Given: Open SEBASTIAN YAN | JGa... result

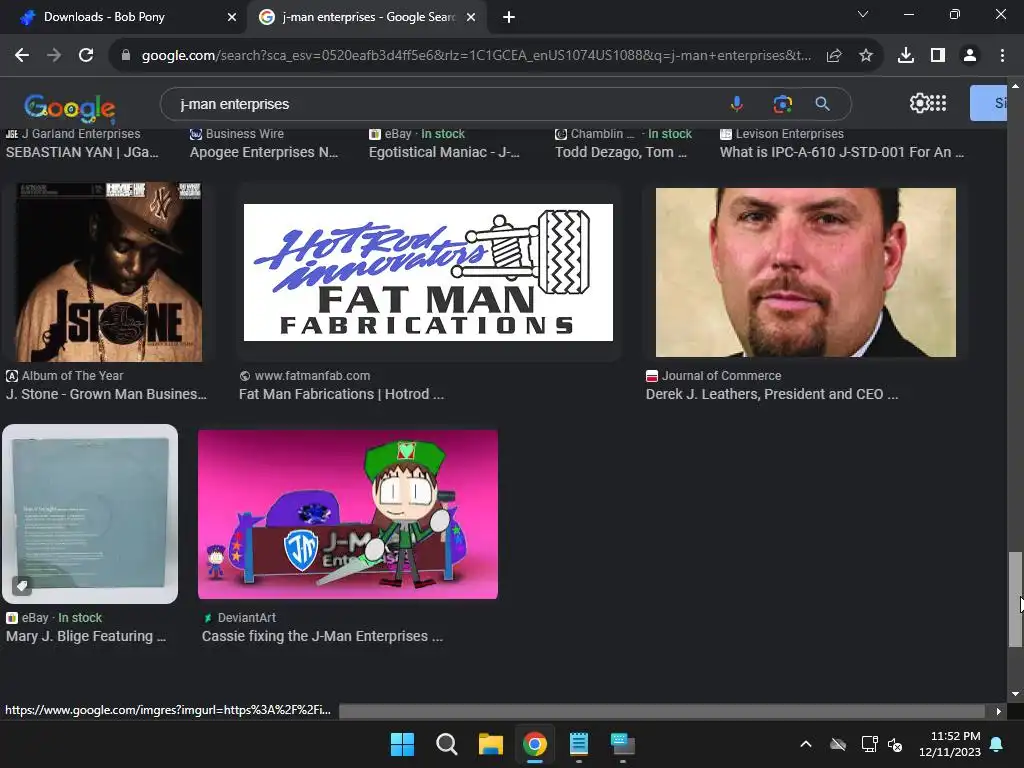Looking at the screenshot, I should tap(82, 152).
